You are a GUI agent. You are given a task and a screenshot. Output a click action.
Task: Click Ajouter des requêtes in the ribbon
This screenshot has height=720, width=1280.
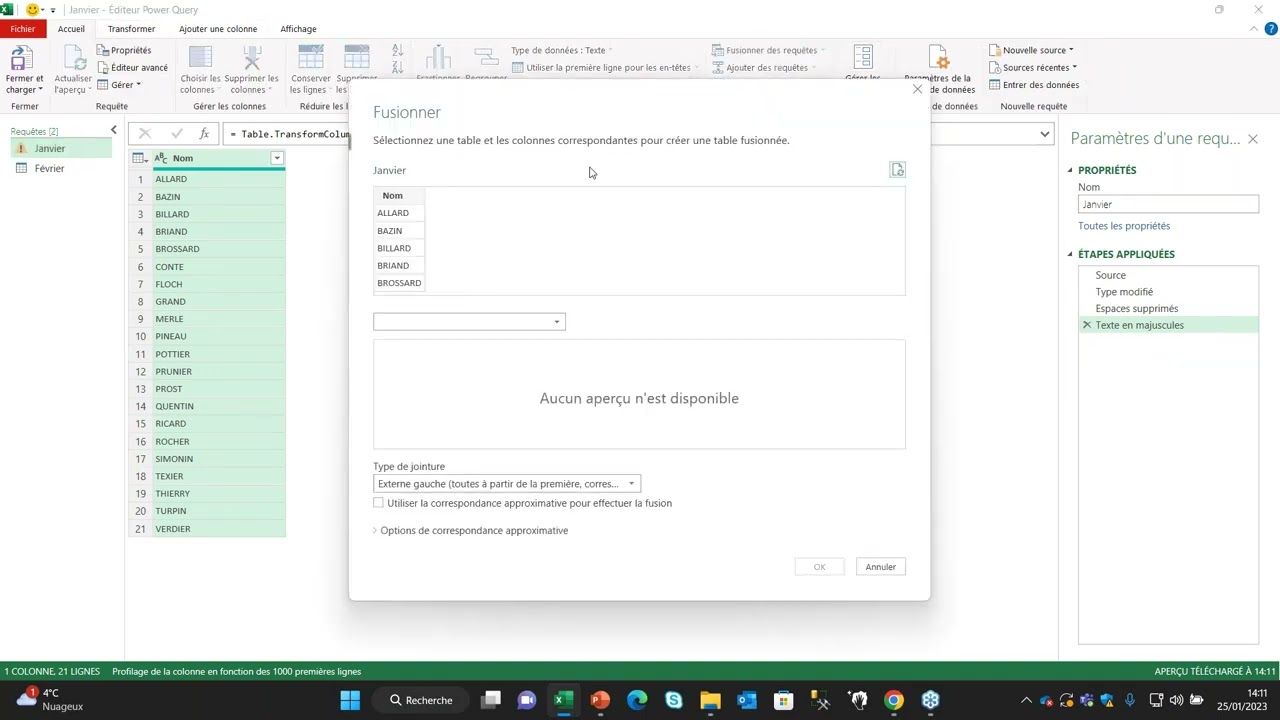pos(764,68)
